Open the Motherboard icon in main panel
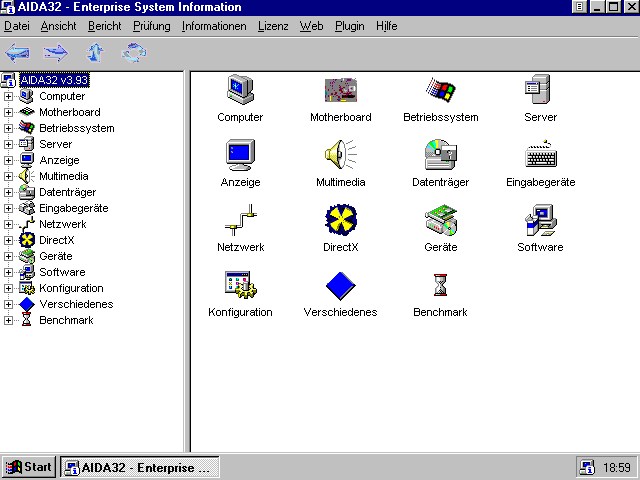Viewport: 640px width, 480px height. coord(340,92)
